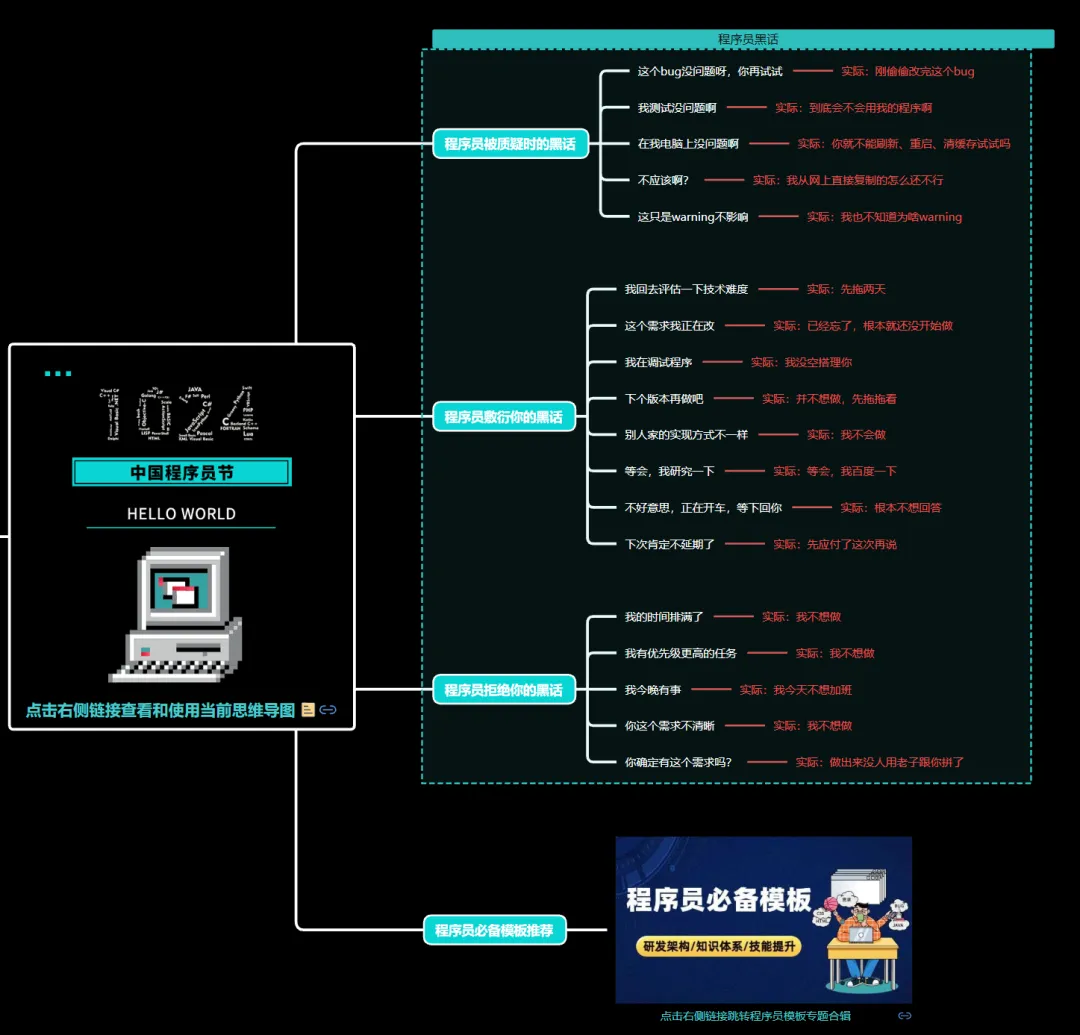This screenshot has height=1035, width=1080.
Task: Select the 下次肯定不延期了 node
Action: click(x=669, y=544)
